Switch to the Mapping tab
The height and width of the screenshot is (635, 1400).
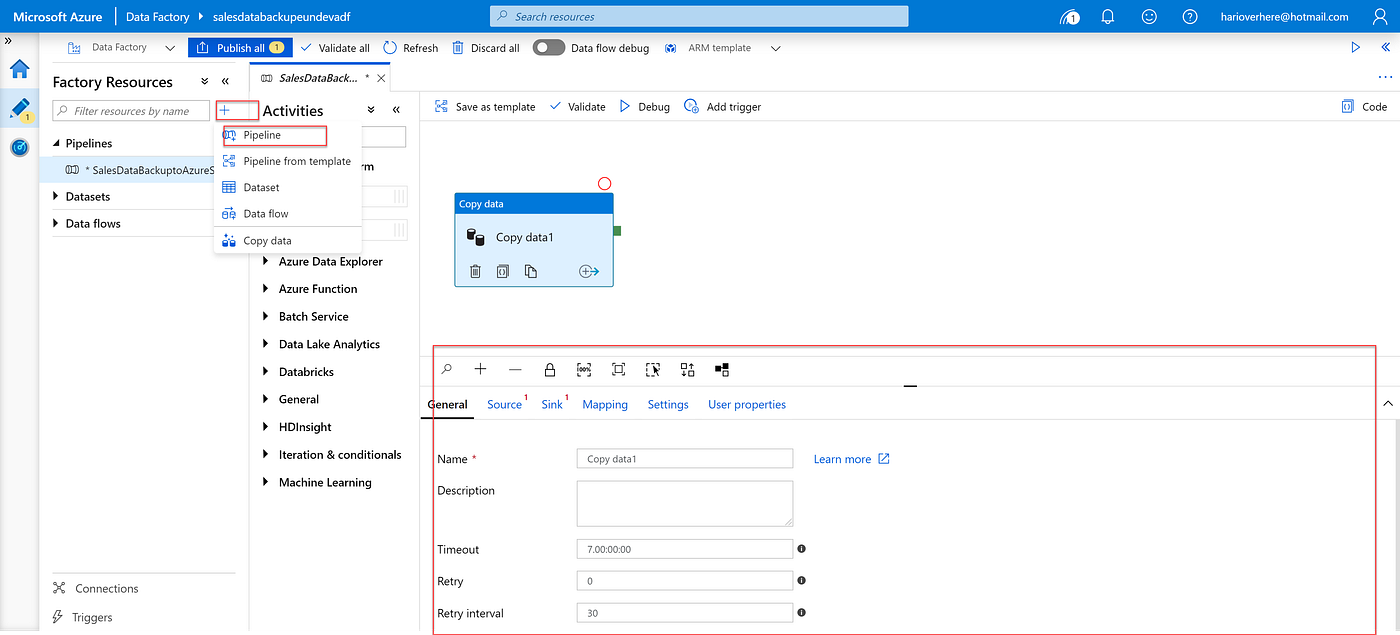(604, 404)
